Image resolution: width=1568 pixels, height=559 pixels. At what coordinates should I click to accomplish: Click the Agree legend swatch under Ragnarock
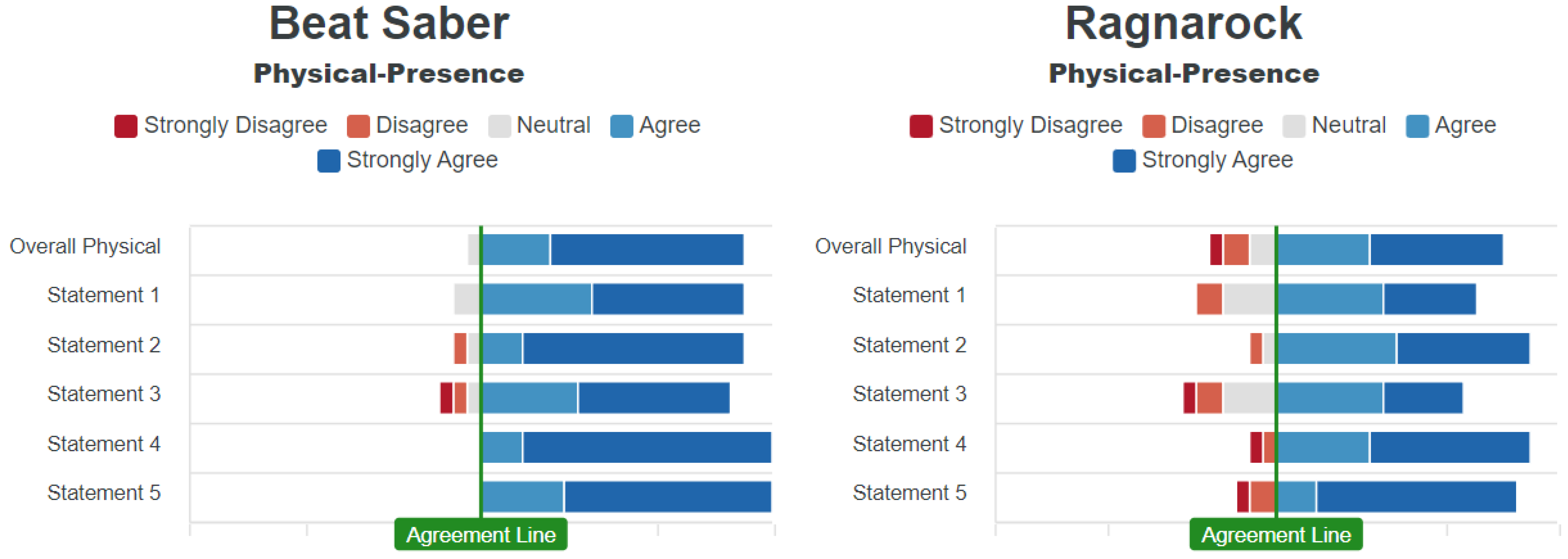1417,126
